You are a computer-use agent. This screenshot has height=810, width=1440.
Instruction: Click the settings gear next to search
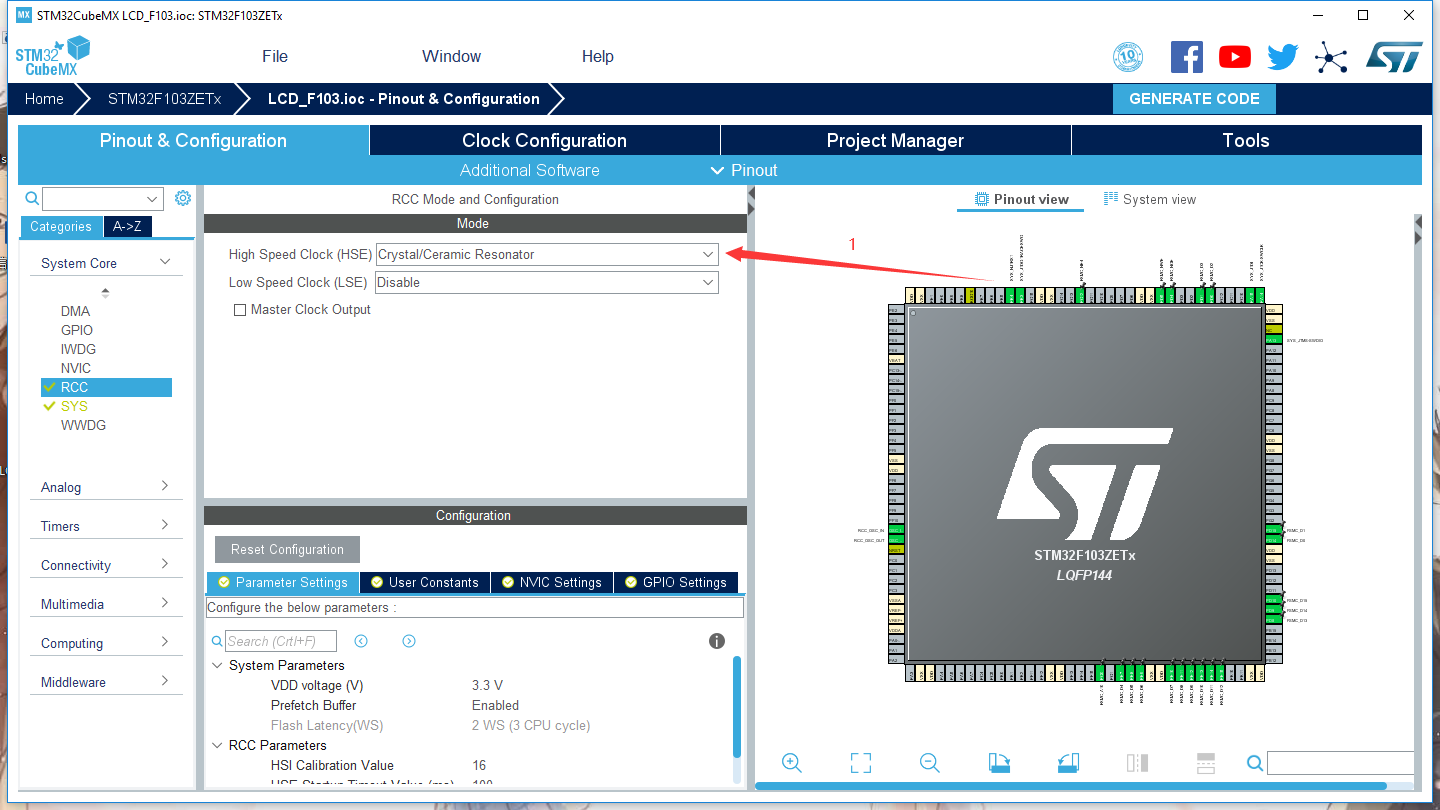183,198
